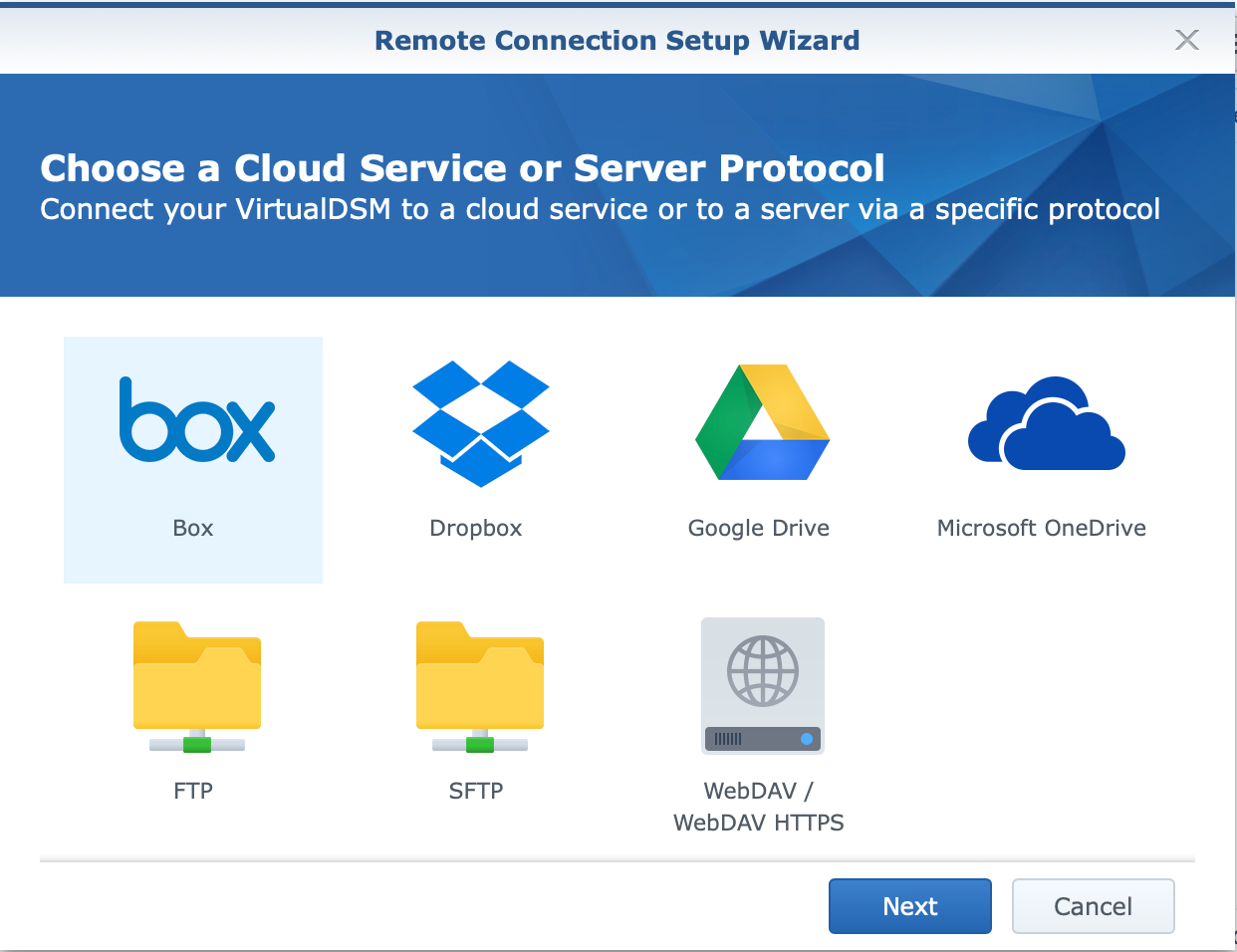Click the Box label text
This screenshot has width=1237, height=952.
pyautogui.click(x=193, y=528)
